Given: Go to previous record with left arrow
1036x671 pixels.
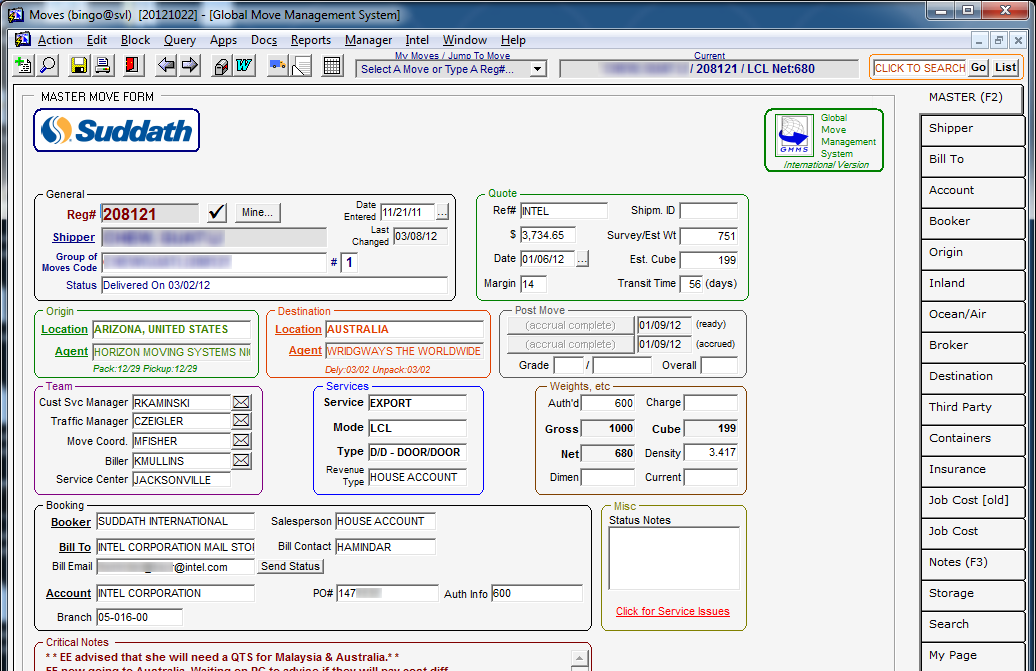Looking at the screenshot, I should tap(165, 65).
